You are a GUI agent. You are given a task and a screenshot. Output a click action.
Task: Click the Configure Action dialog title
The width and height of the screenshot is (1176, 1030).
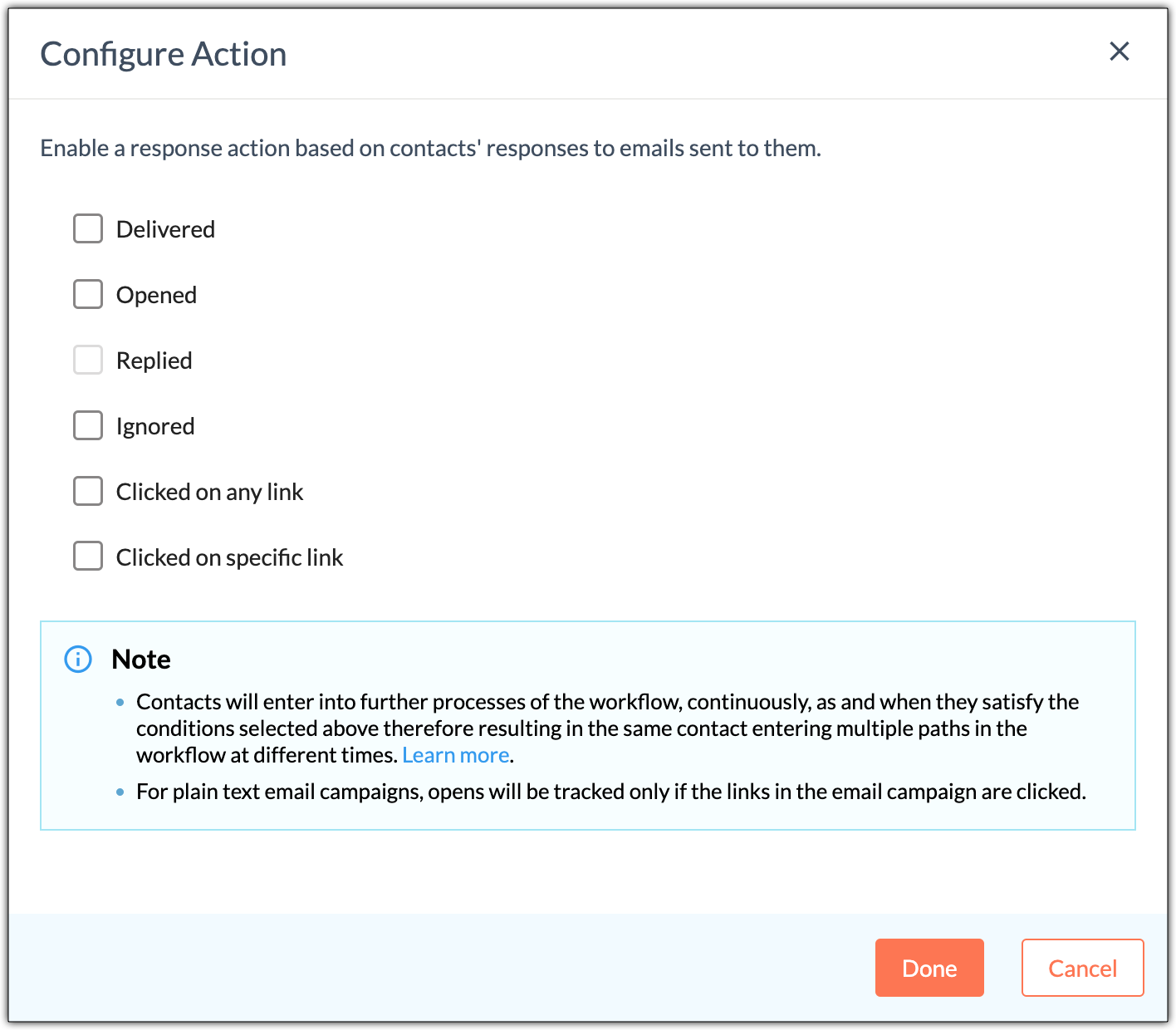(x=164, y=55)
